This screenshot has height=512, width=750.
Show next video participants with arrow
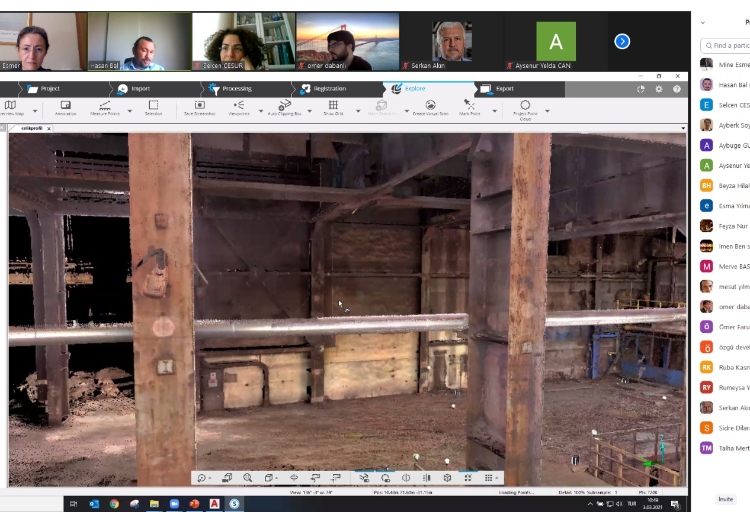622,41
